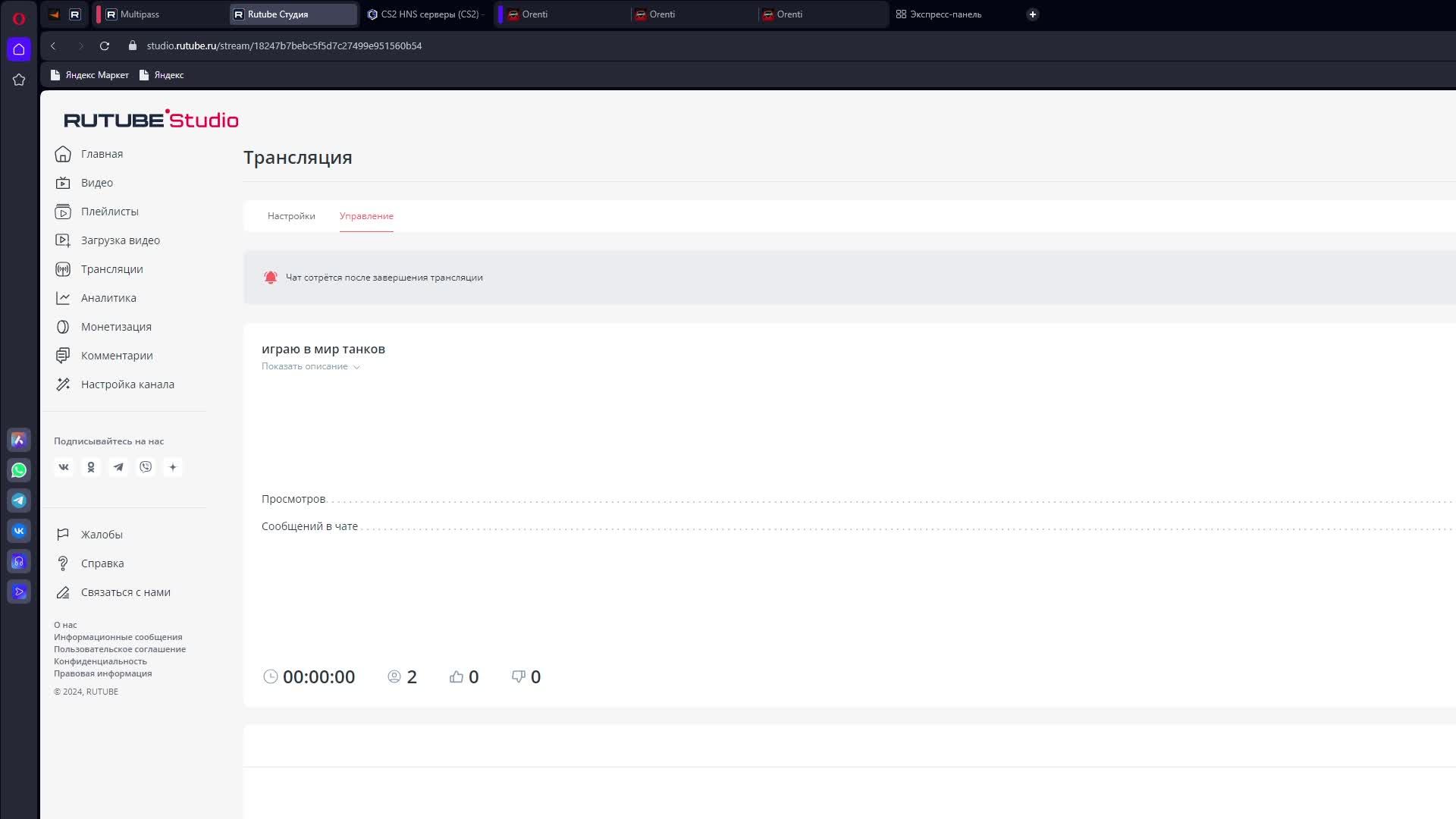The width and height of the screenshot is (1456, 819).
Task: Click the browser forward arrow
Action: (80, 45)
